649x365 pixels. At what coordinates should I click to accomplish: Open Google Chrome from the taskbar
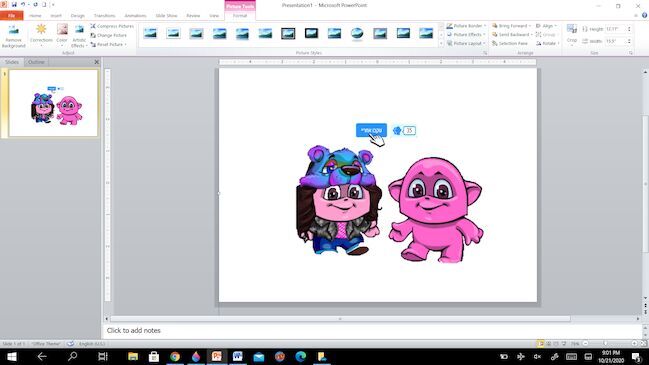point(175,356)
